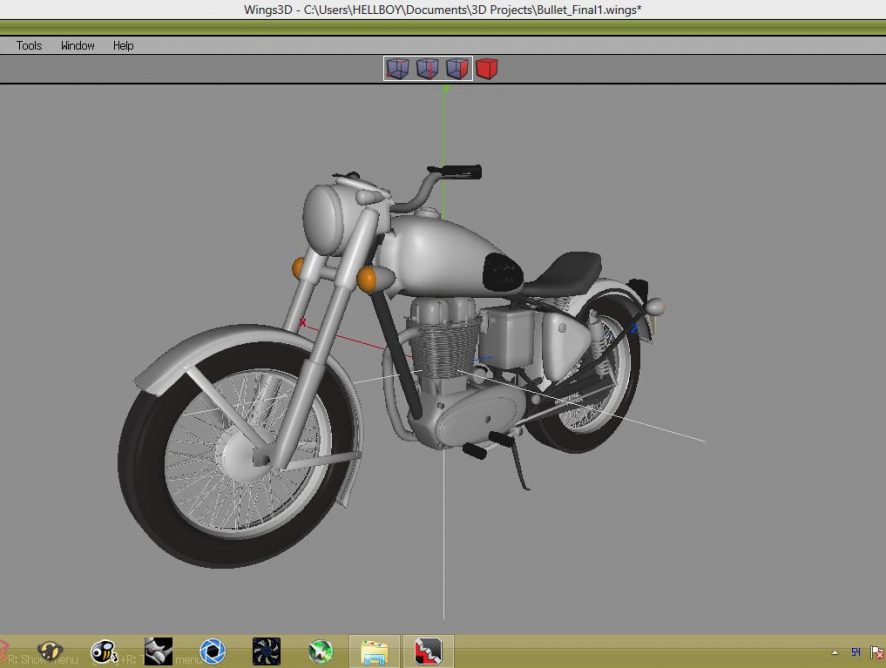Open the black fan icon app
This screenshot has height=668, width=886.
pos(266,652)
